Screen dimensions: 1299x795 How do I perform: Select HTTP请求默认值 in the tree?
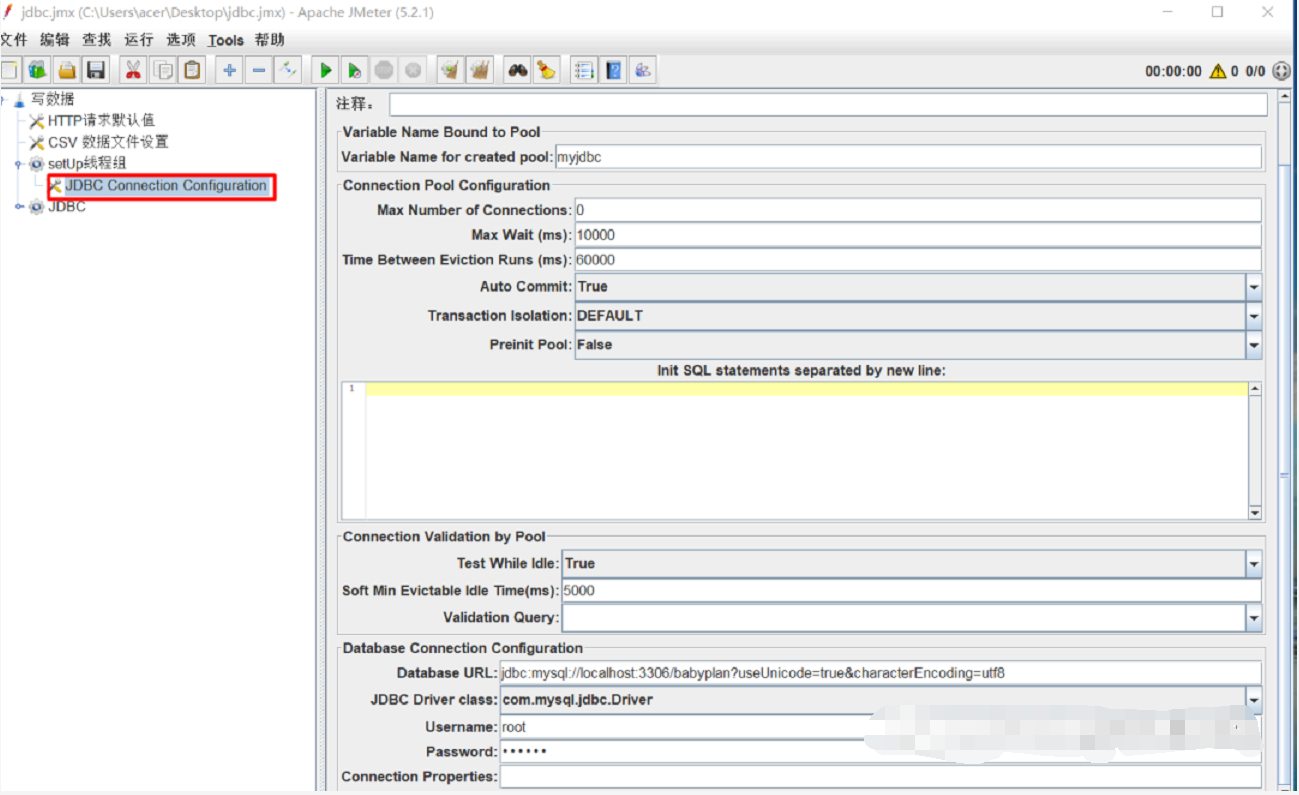click(101, 120)
